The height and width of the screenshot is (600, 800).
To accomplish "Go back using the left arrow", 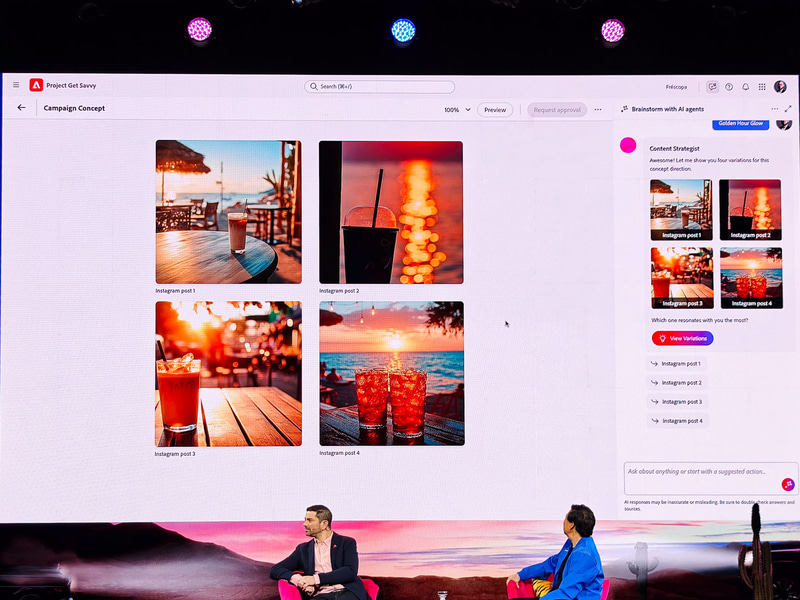I will tap(21, 108).
